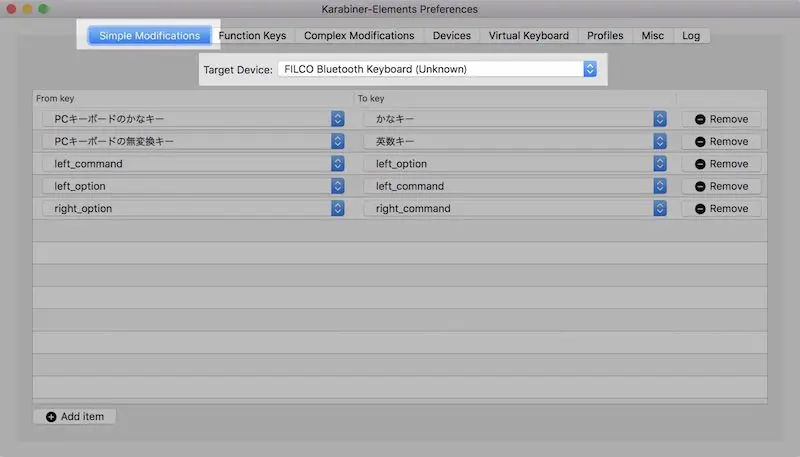Open the Target Device dropdown
Screen dimensions: 800x457
coord(437,69)
